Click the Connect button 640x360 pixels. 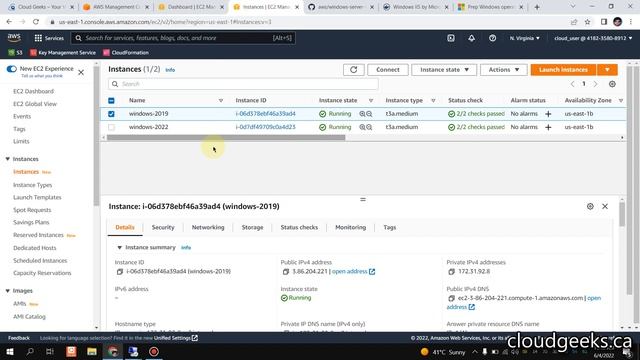pos(388,70)
